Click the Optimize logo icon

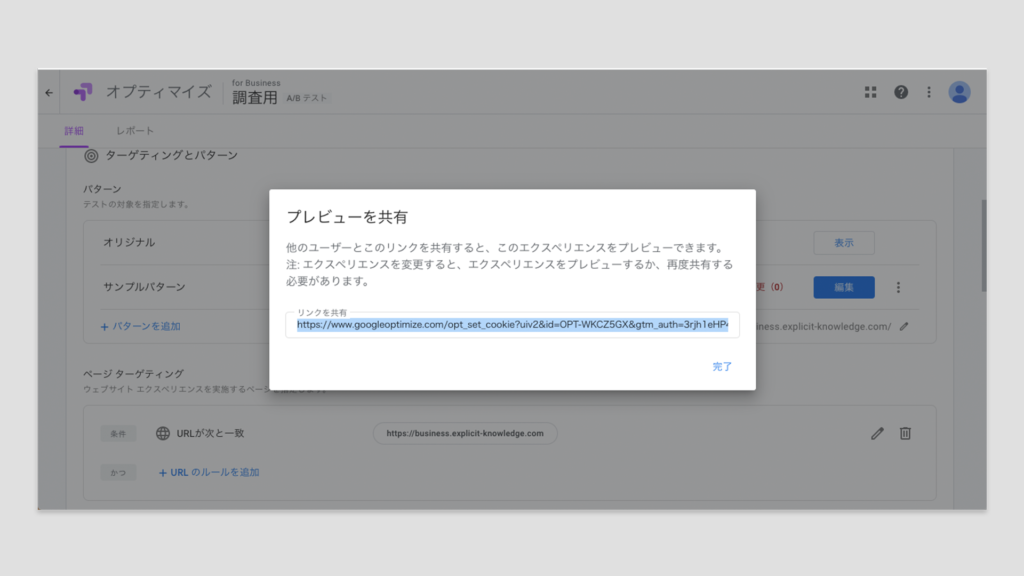83,92
